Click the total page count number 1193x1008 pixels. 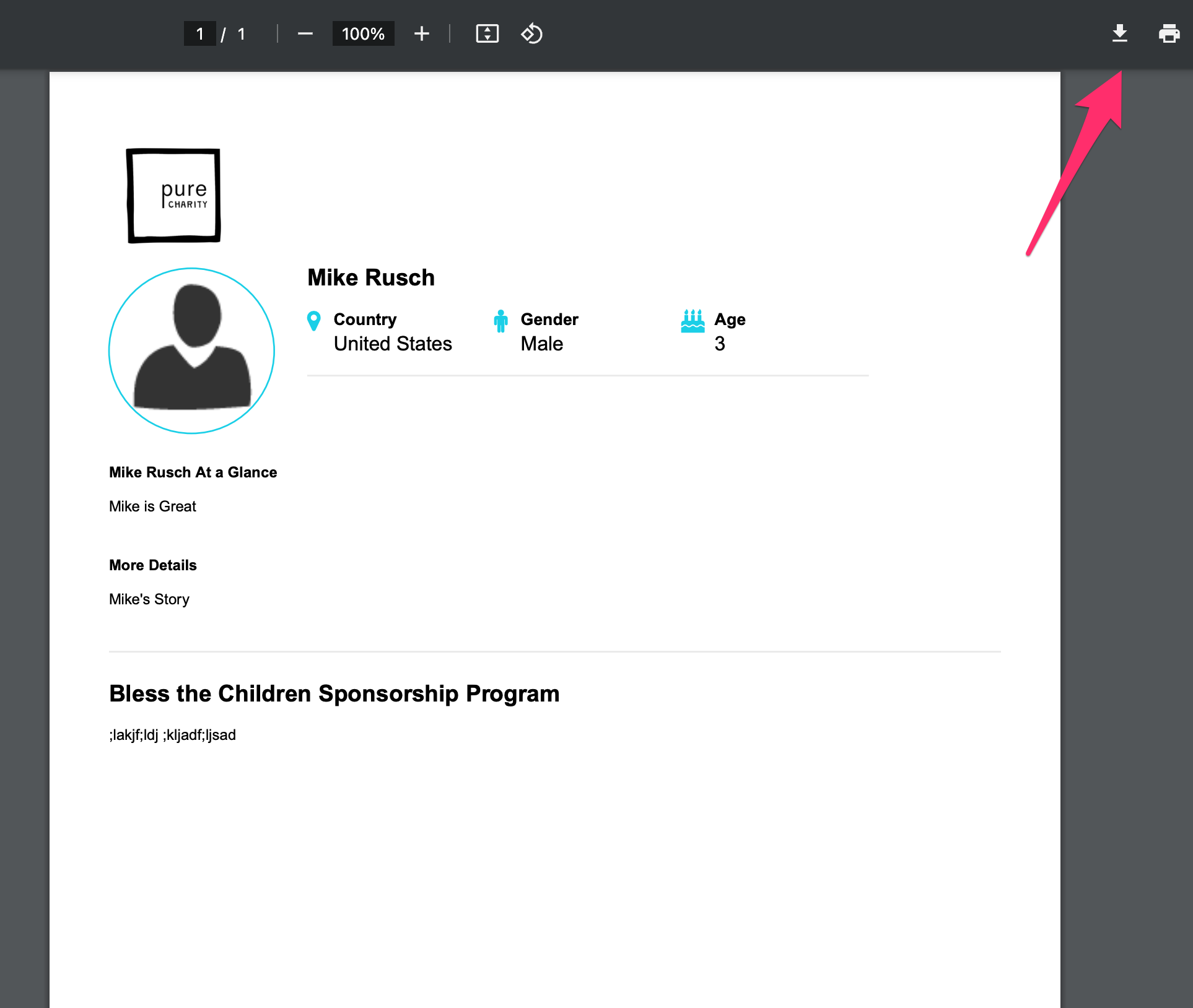[x=242, y=34]
